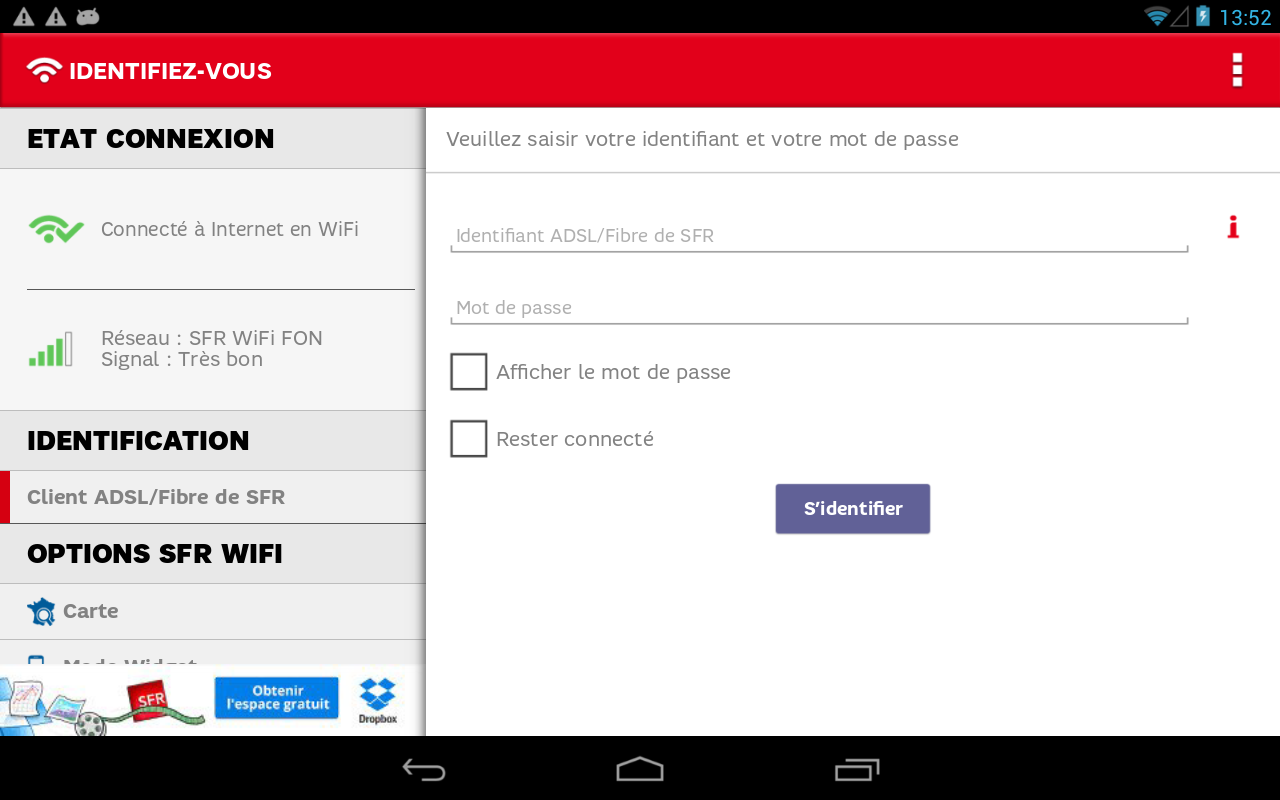Open the Carte menu item
This screenshot has height=800, width=1280.
213,611
